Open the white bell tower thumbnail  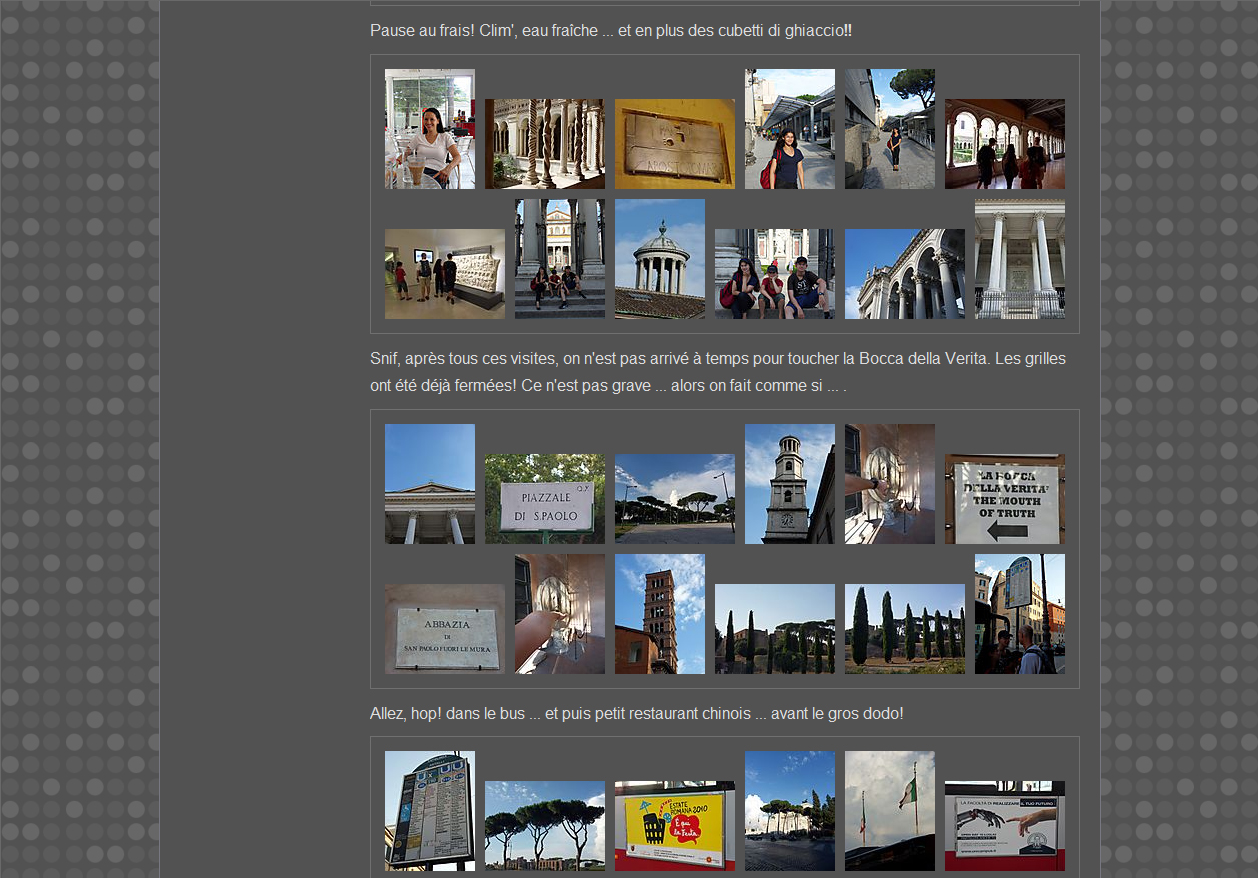pos(789,484)
